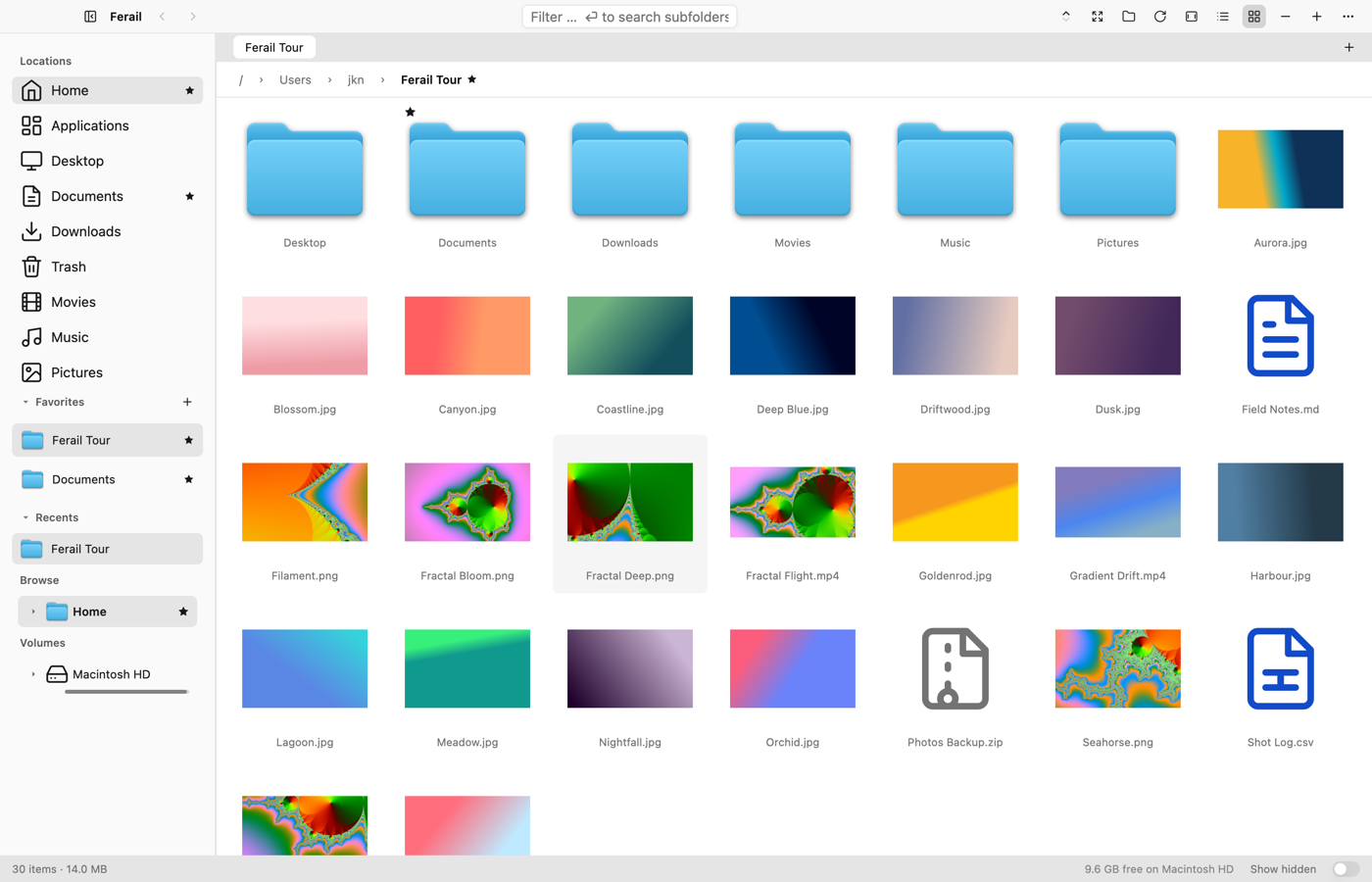Collapse the Recents section
Screen dimensions: 1372x882
pyautogui.click(x=25, y=517)
